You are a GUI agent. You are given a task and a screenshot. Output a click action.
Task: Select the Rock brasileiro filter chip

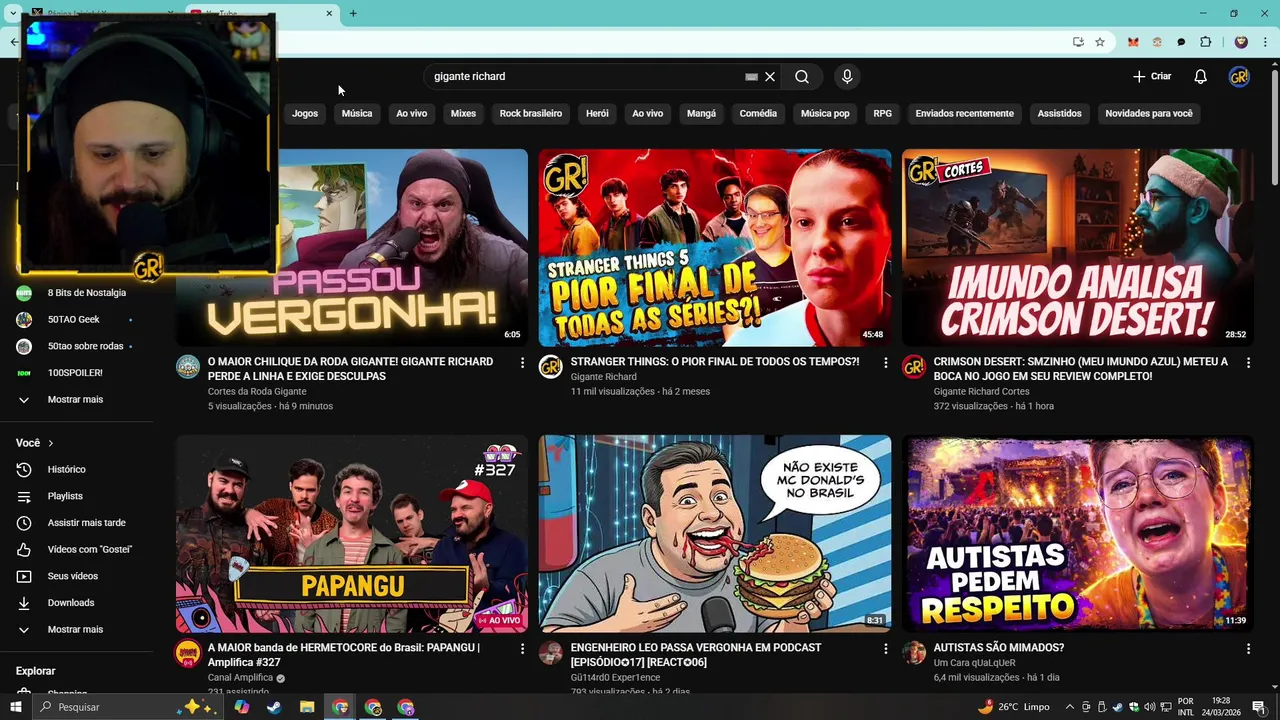tap(530, 114)
